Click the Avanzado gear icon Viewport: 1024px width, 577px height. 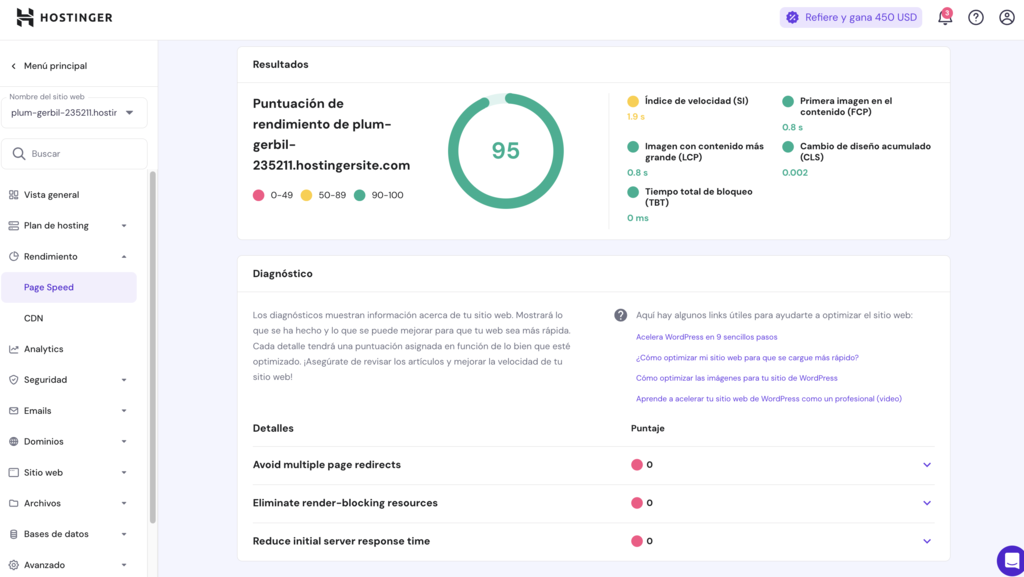tap(14, 564)
